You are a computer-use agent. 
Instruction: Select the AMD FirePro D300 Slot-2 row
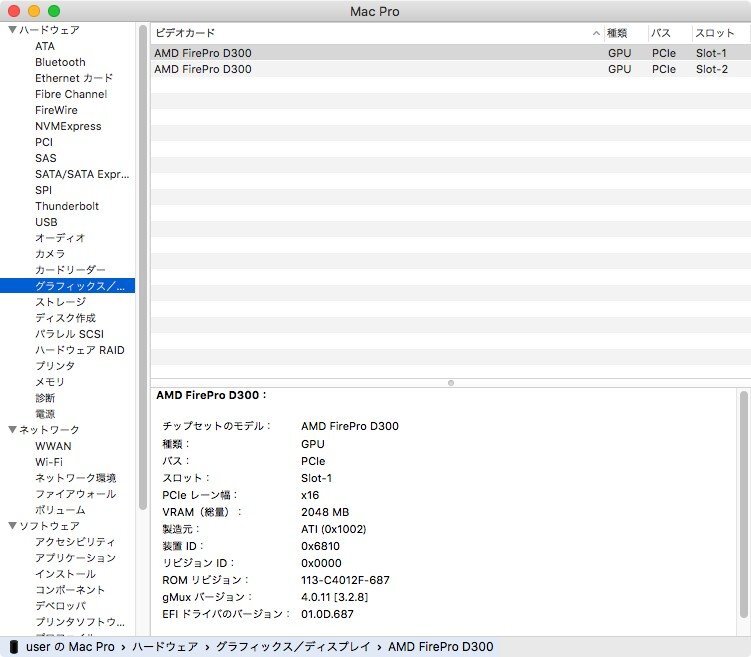450,69
